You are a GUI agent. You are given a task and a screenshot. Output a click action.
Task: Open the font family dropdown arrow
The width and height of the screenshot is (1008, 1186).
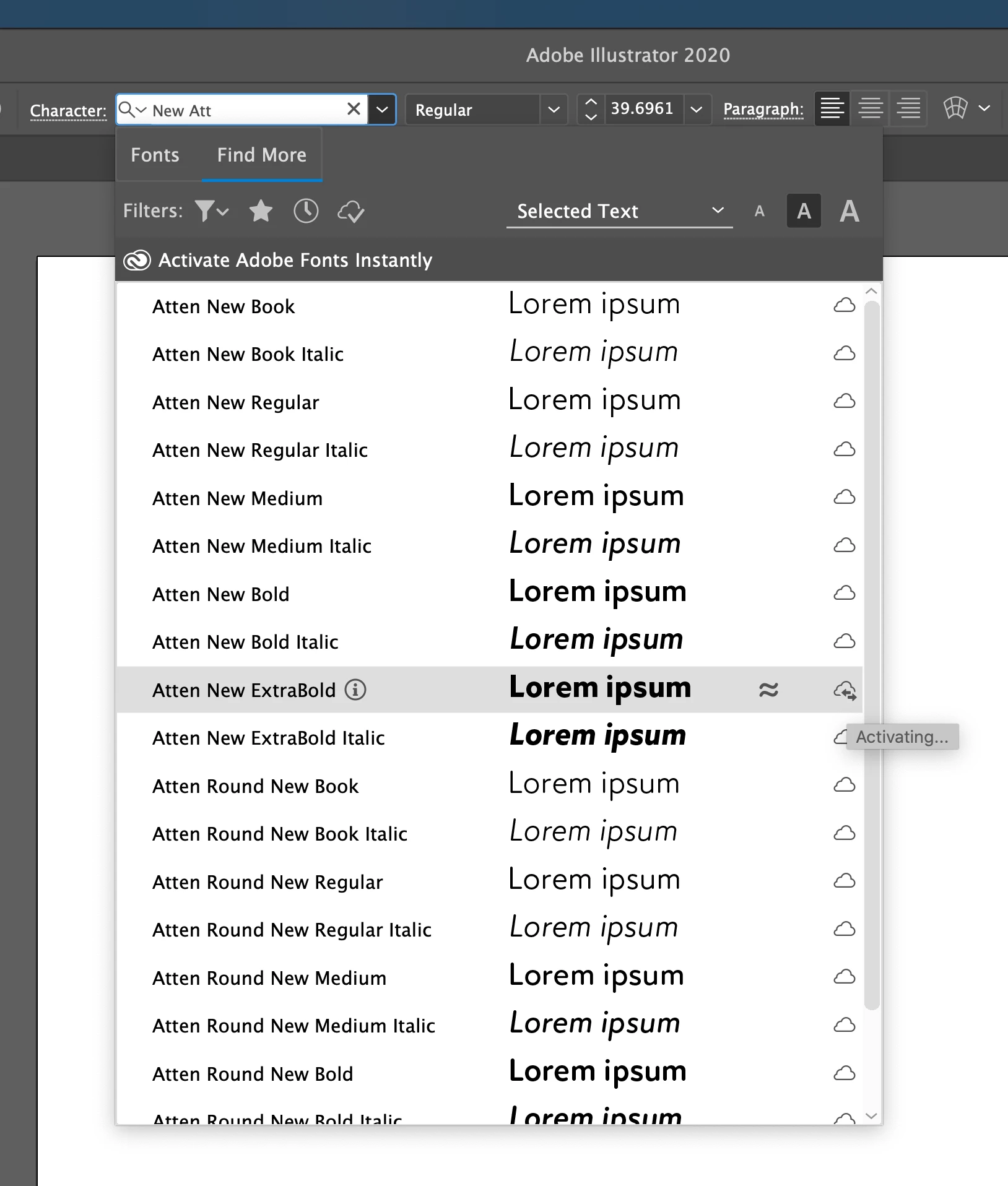(x=382, y=110)
